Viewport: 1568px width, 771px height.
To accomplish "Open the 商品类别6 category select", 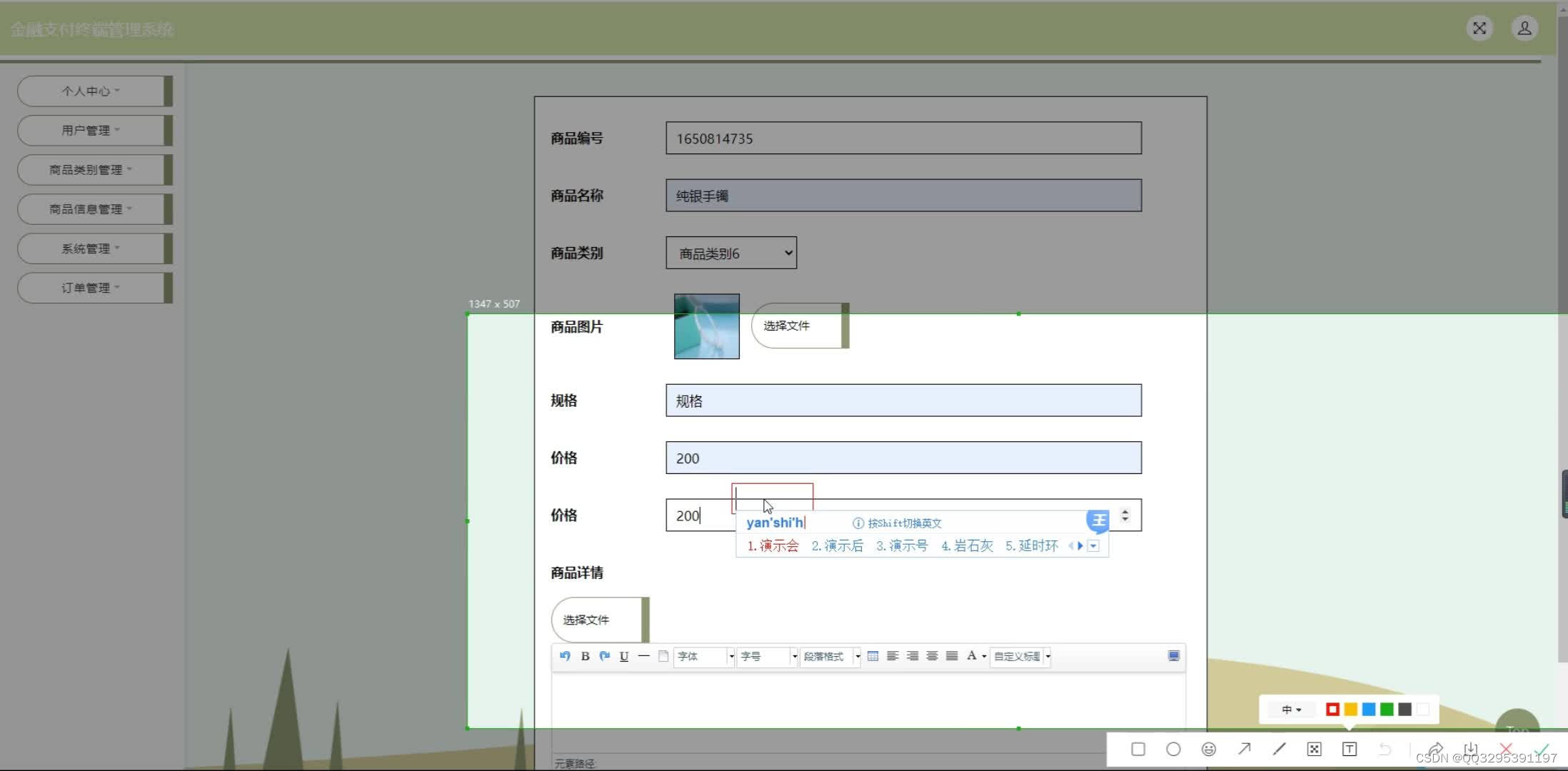I will 731,253.
